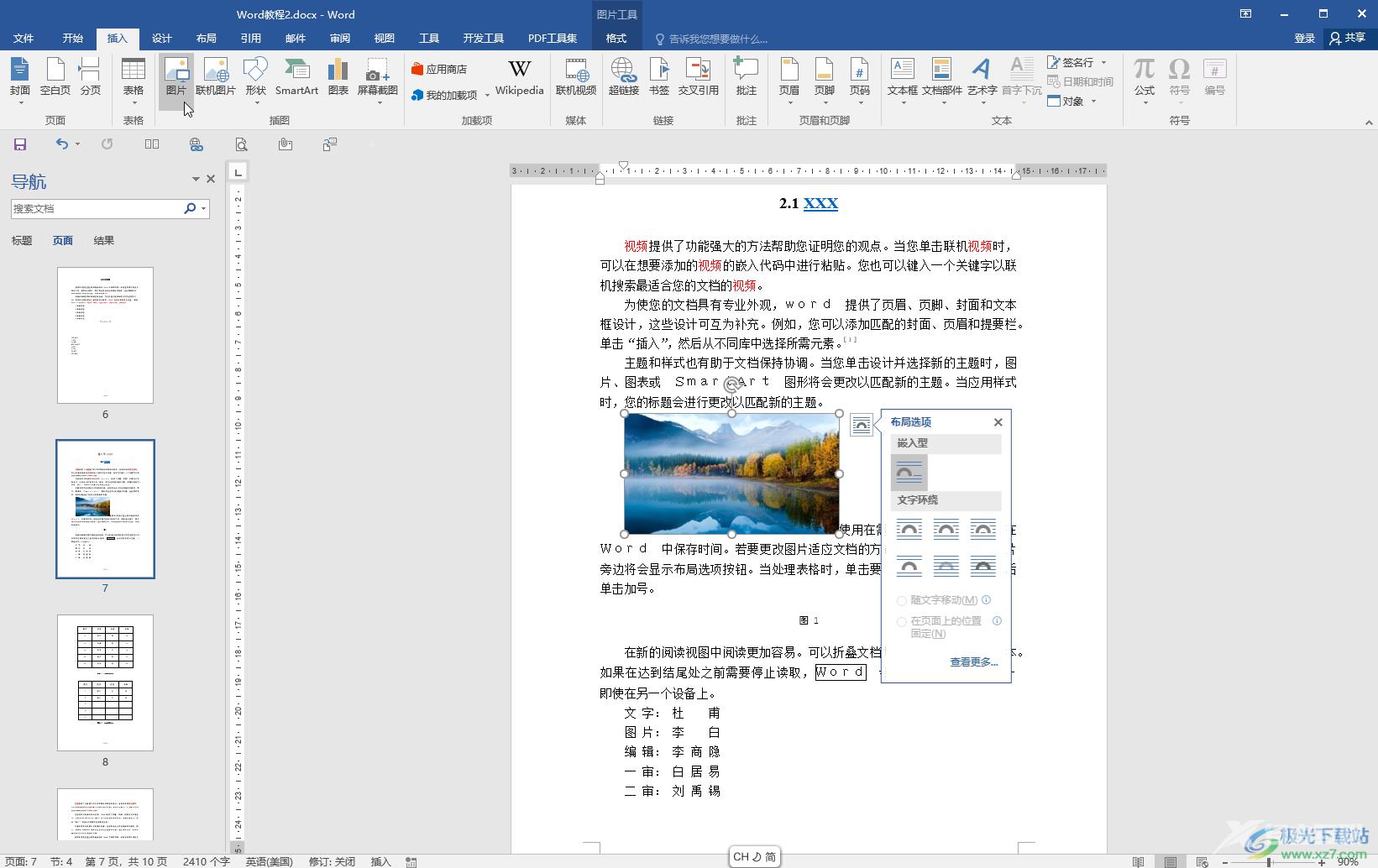Click the globe-link icon in quick toolbar
Viewport: 1378px width, 868px height.
pos(196,144)
